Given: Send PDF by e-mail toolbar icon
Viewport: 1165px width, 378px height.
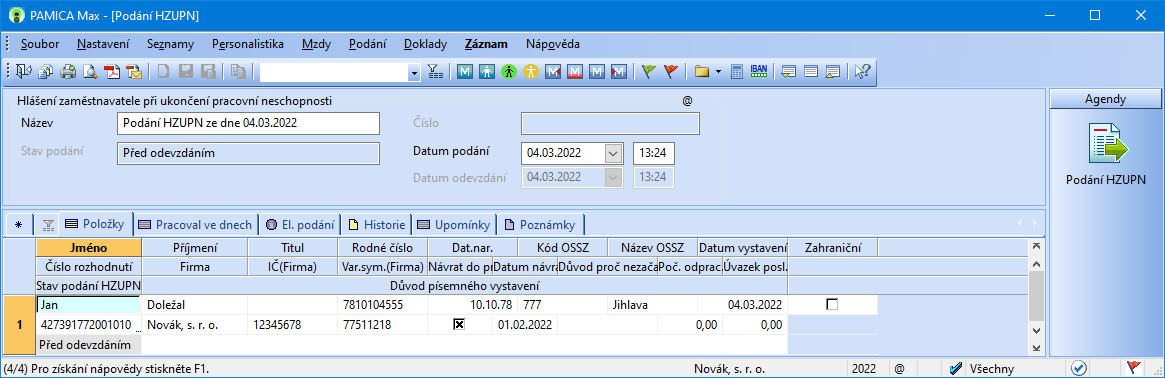Looking at the screenshot, I should [134, 71].
